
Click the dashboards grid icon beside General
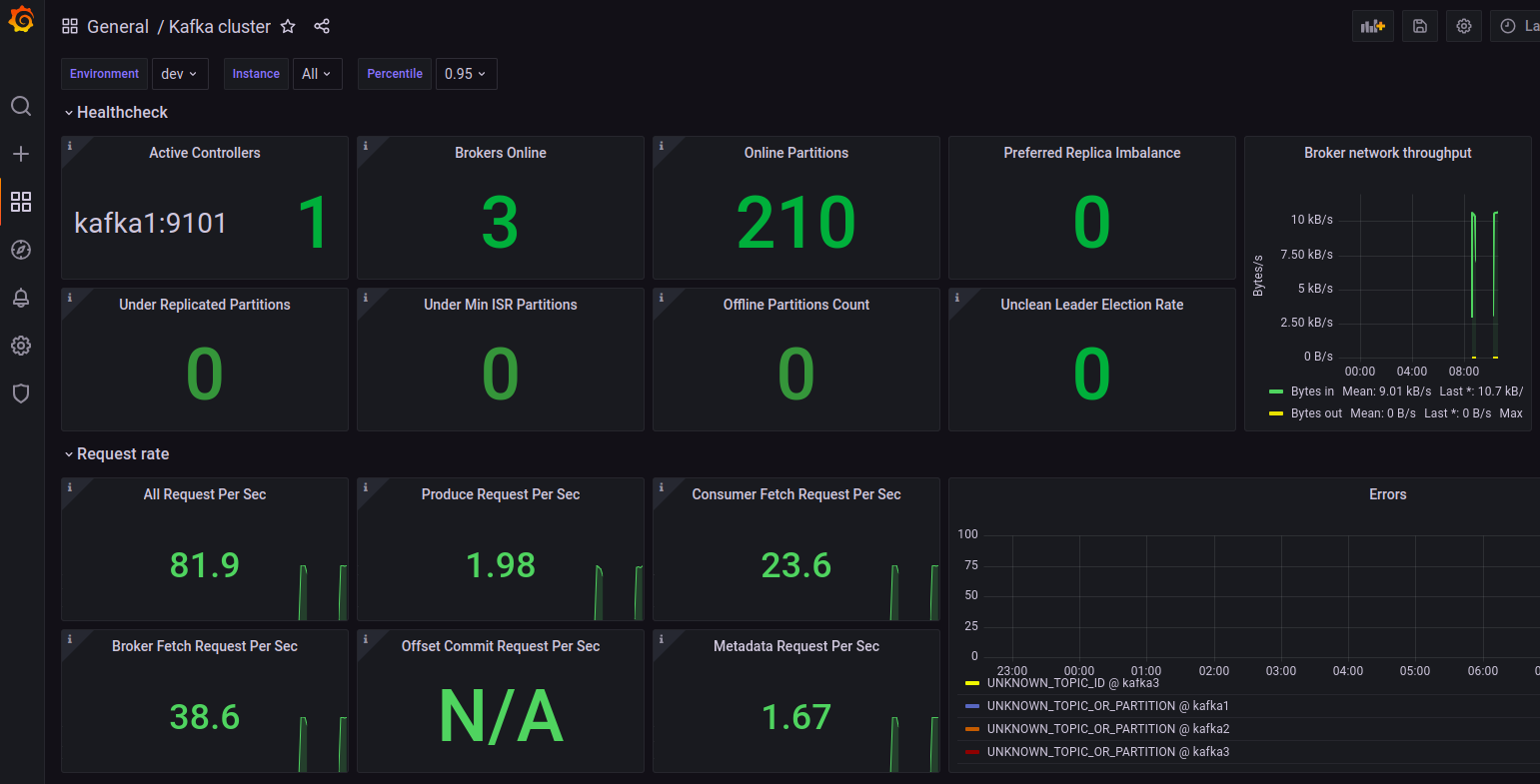click(x=70, y=27)
